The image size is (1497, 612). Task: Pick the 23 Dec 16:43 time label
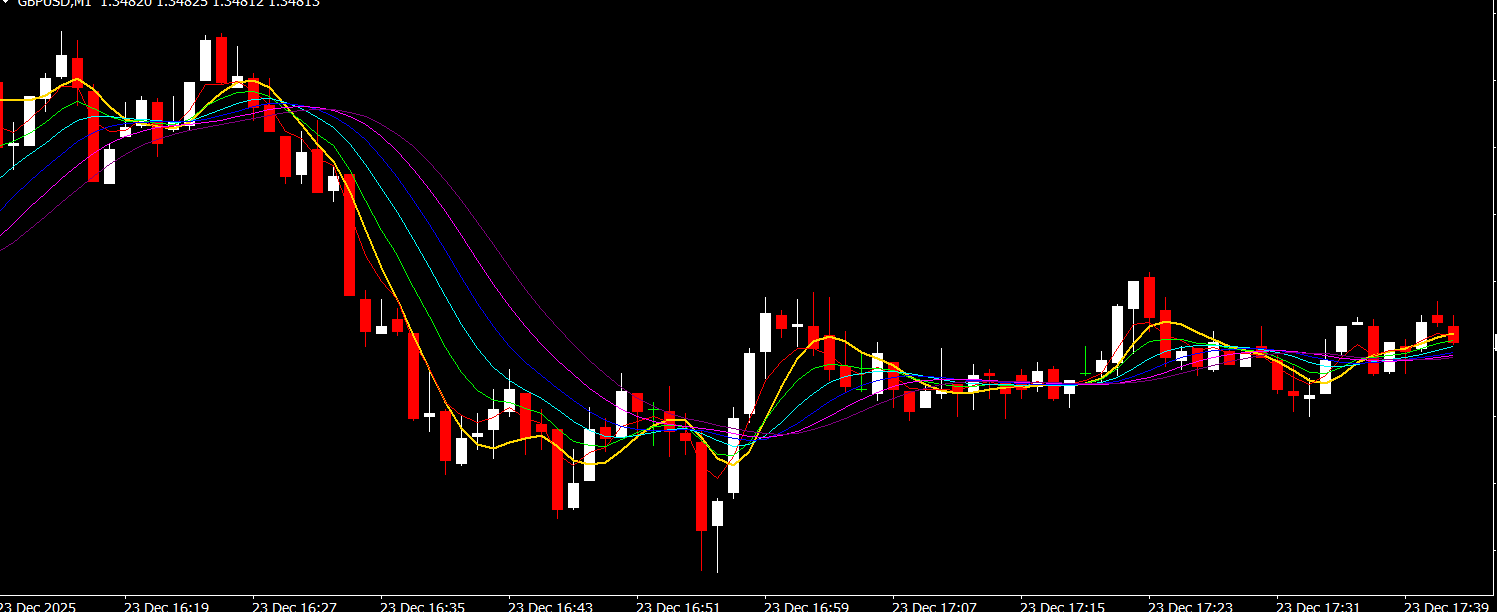(550, 606)
